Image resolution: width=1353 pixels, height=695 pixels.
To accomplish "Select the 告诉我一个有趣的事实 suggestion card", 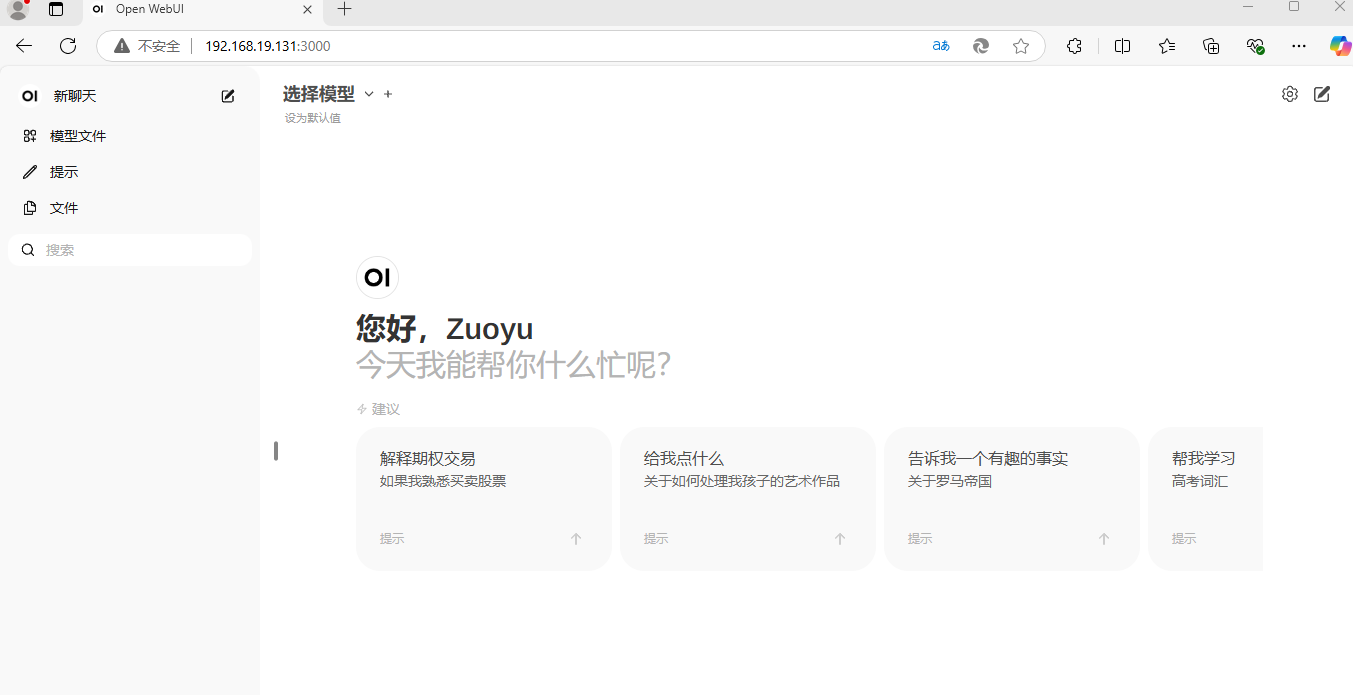I will (x=1012, y=499).
